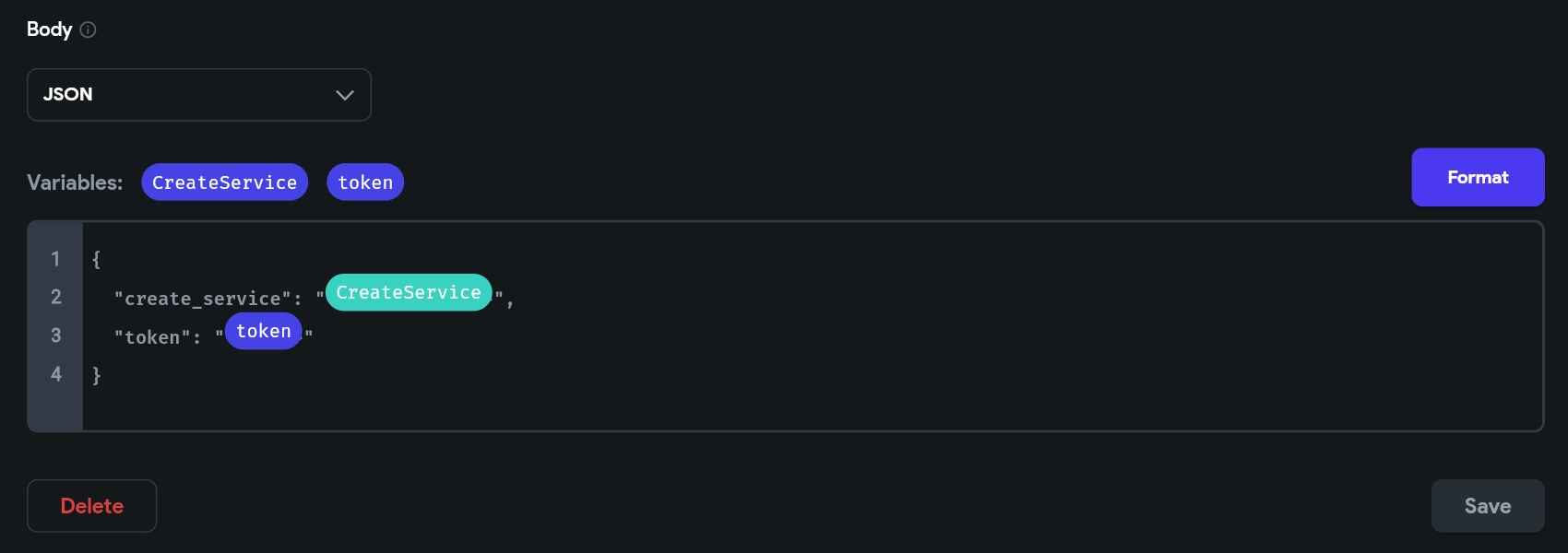The height and width of the screenshot is (553, 1568).
Task: Place cursor at closing curly brace
Action: coord(96,375)
